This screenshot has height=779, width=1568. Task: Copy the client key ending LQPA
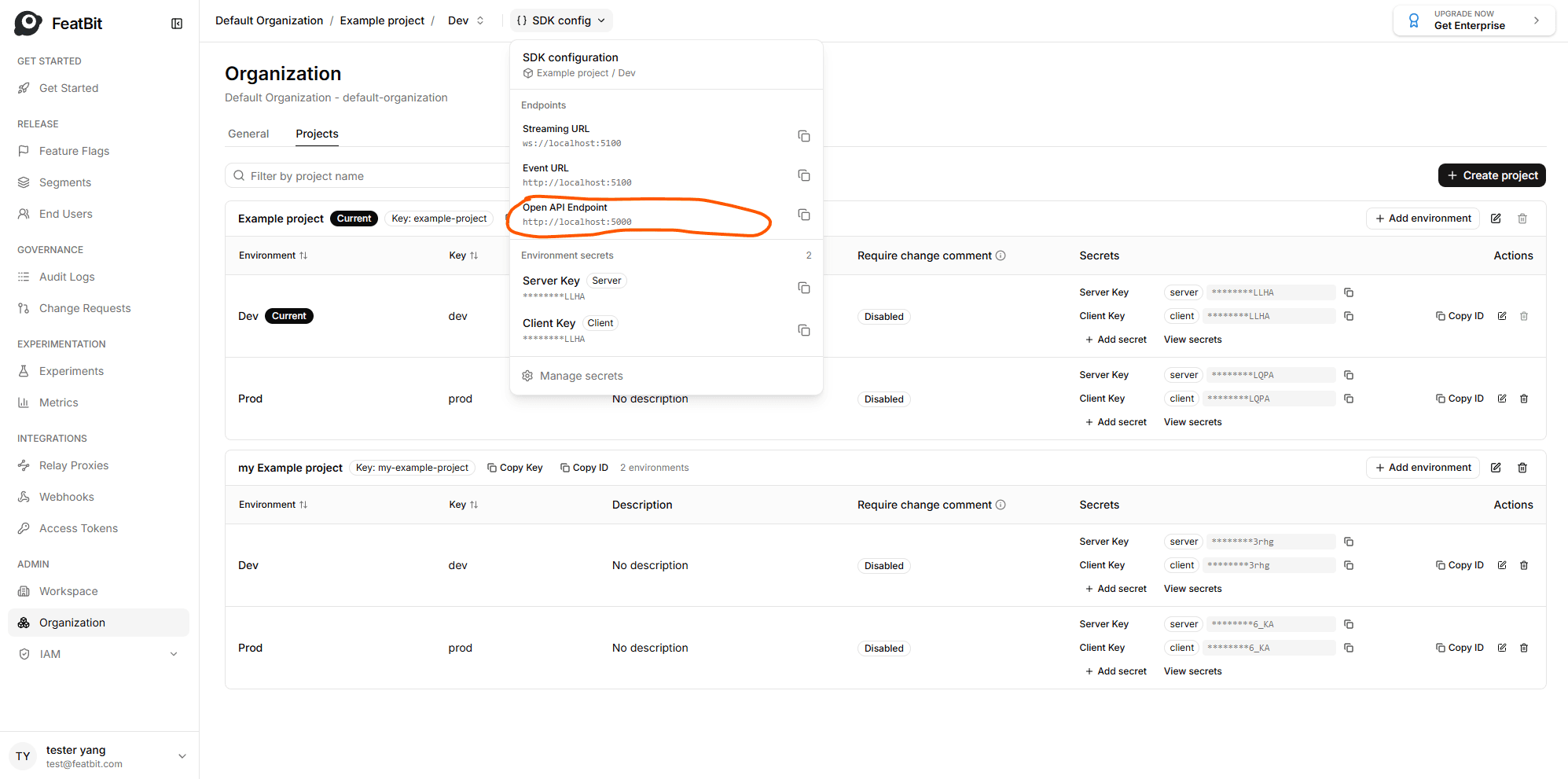(1349, 399)
